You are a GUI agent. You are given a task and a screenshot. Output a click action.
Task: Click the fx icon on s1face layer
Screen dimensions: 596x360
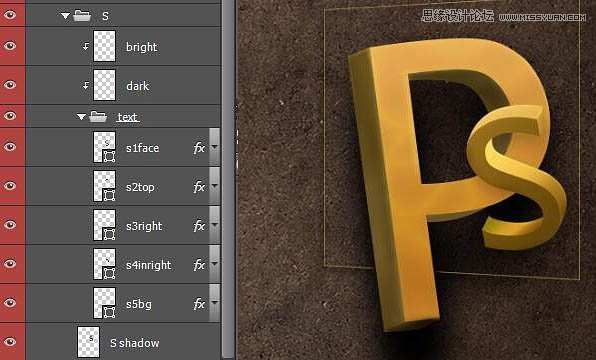[199, 148]
